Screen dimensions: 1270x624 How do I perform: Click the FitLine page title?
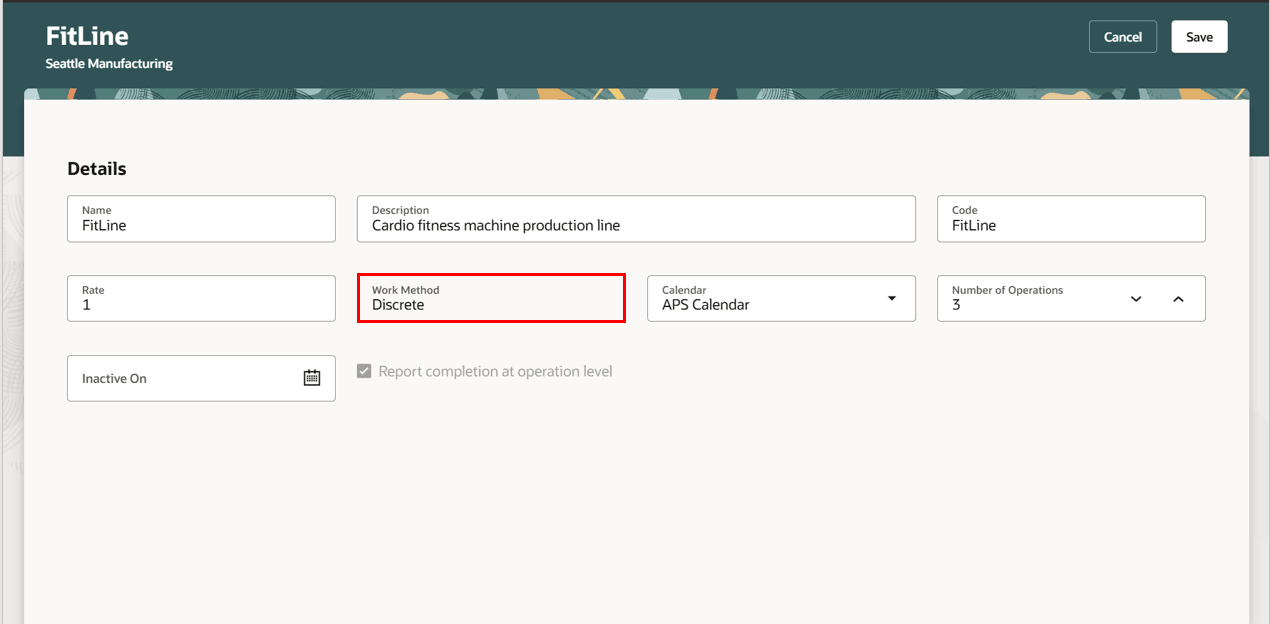point(87,36)
